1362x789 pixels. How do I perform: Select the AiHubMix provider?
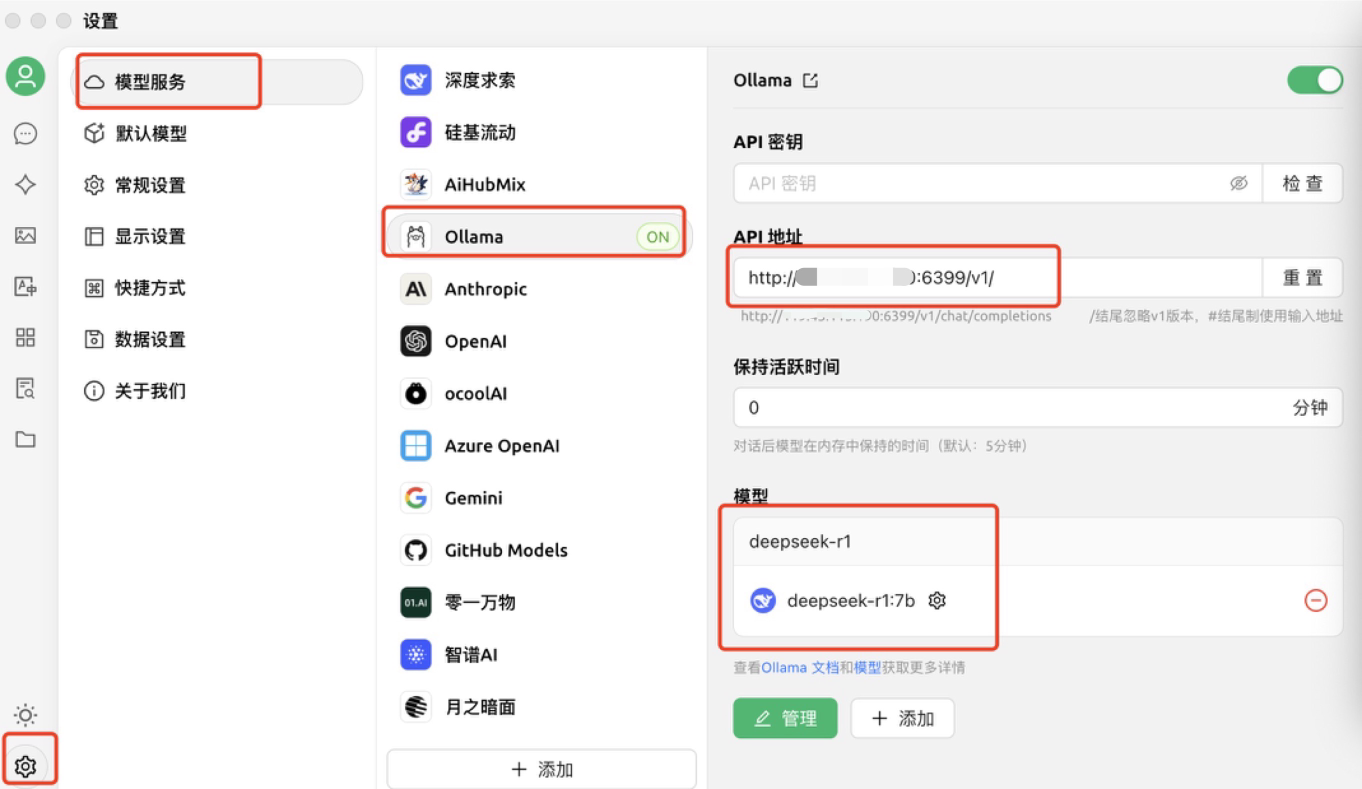pos(541,184)
